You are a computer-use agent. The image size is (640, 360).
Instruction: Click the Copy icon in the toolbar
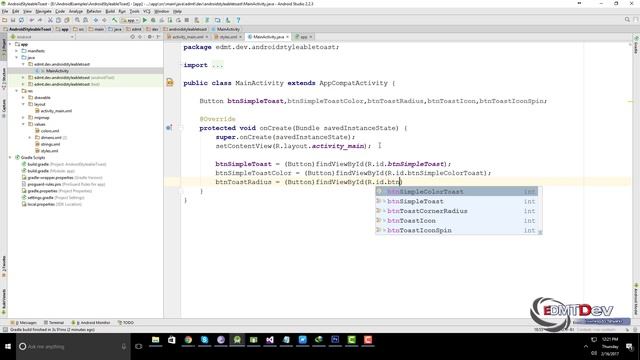pyautogui.click(x=58, y=20)
